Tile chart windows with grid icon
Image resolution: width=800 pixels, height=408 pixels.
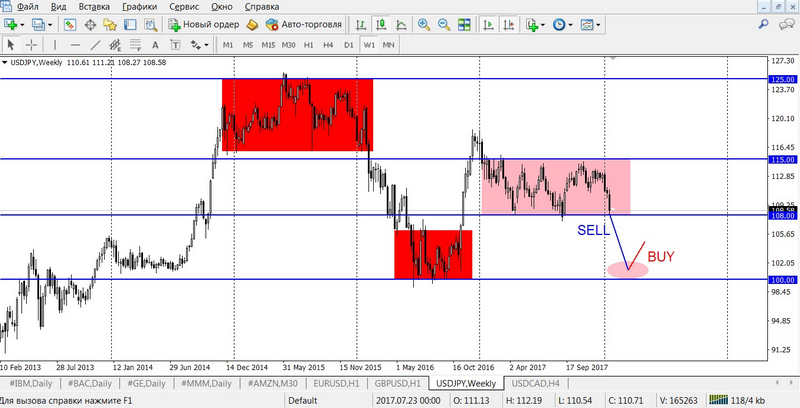point(462,24)
